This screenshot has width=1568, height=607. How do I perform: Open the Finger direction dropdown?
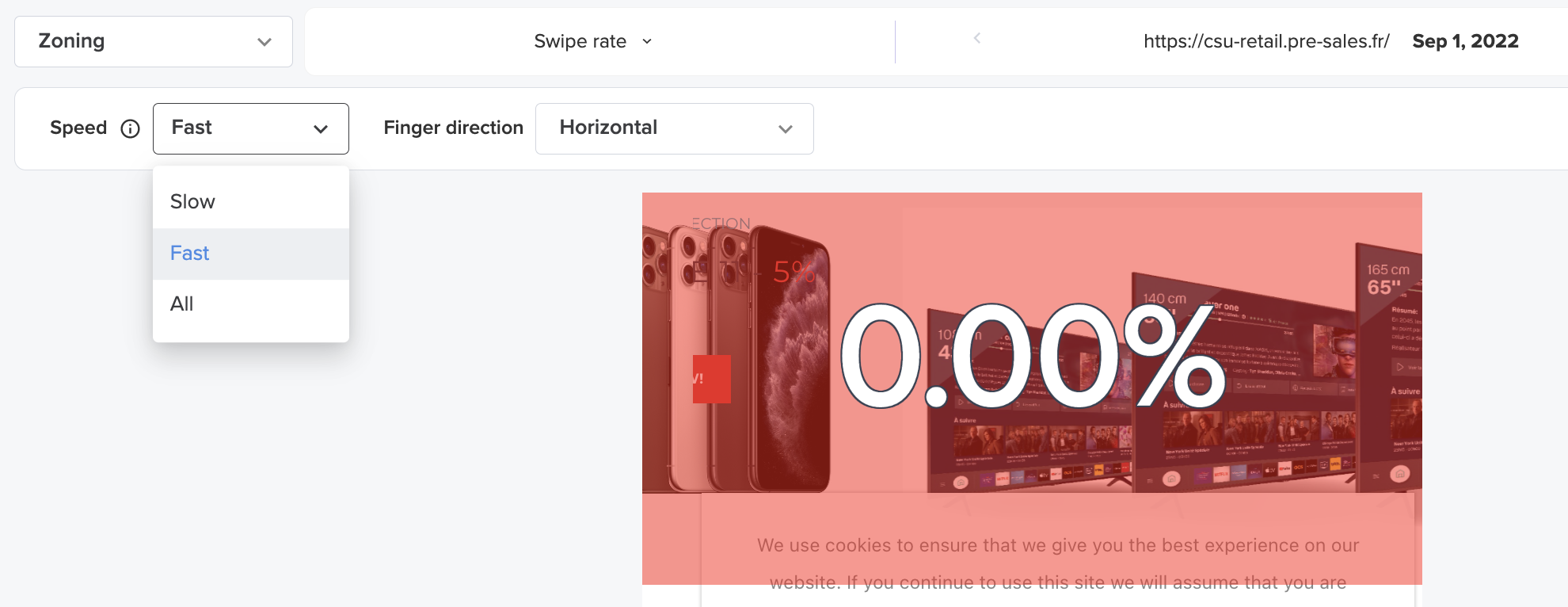click(674, 128)
